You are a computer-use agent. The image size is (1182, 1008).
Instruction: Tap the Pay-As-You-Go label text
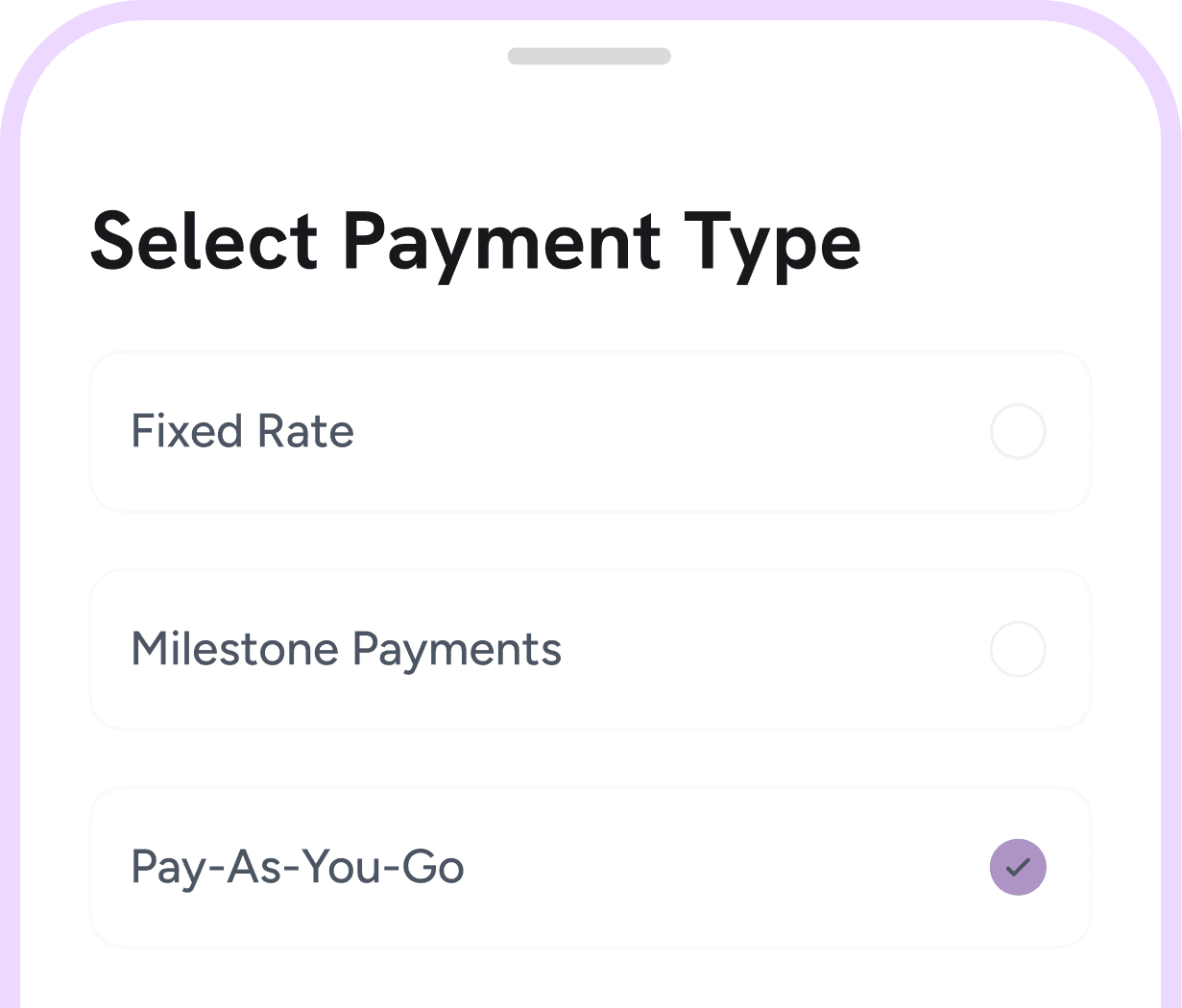point(298,867)
